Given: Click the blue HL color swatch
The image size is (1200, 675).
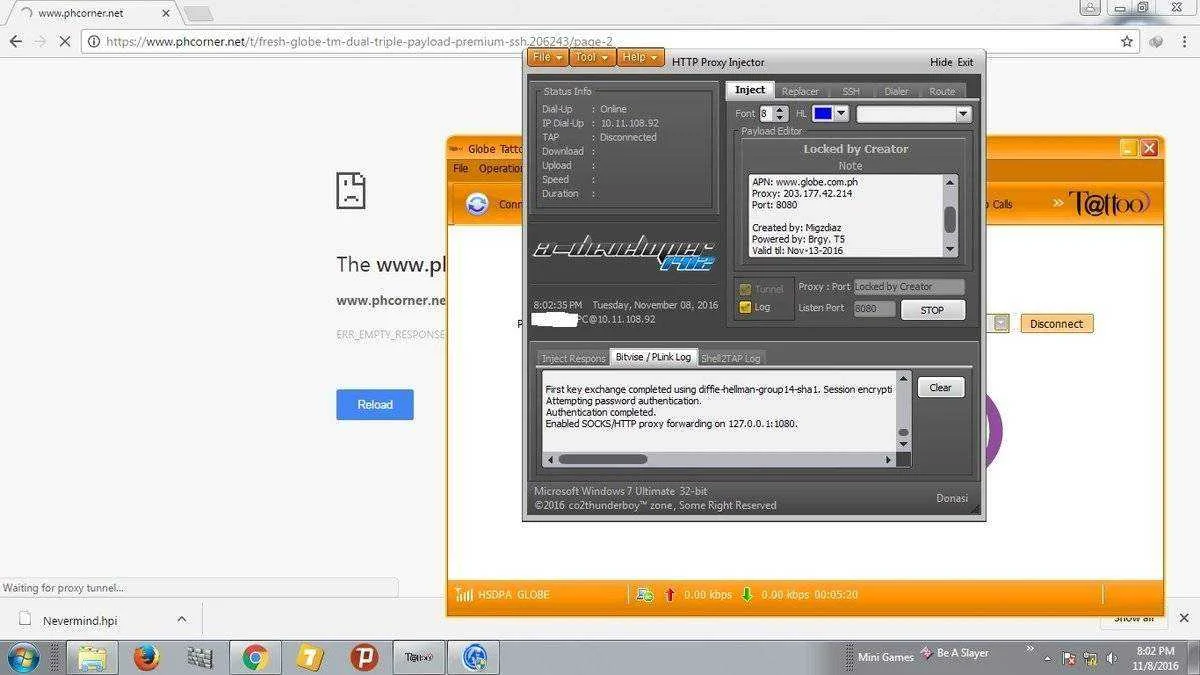Looking at the screenshot, I should coord(822,114).
